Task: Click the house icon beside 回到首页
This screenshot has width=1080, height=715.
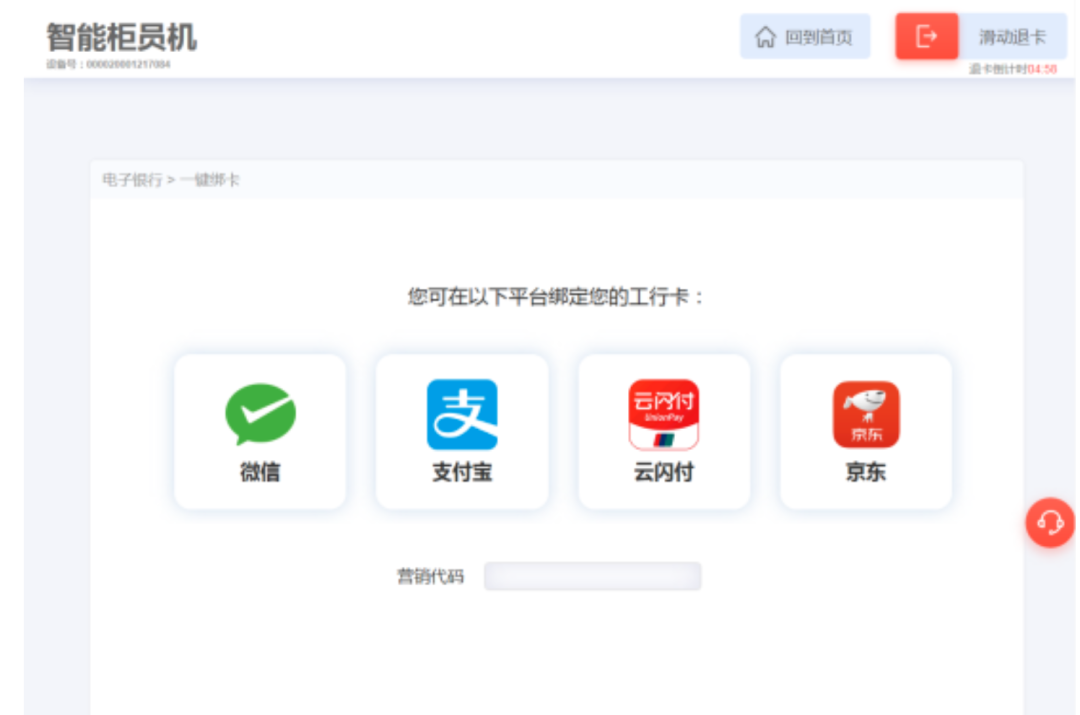Action: 765,38
